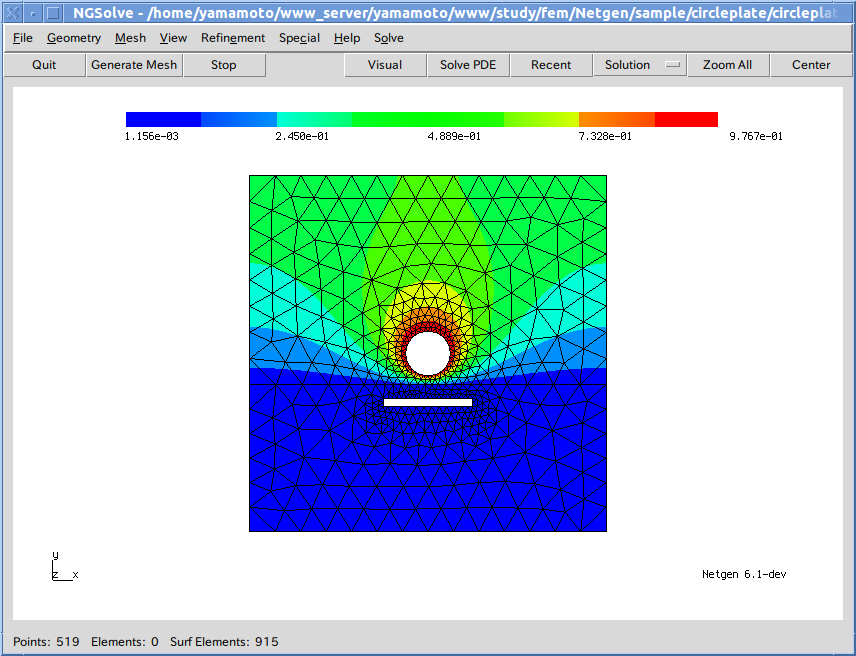Open the Geometry menu
This screenshot has height=656, width=856.
tap(74, 38)
